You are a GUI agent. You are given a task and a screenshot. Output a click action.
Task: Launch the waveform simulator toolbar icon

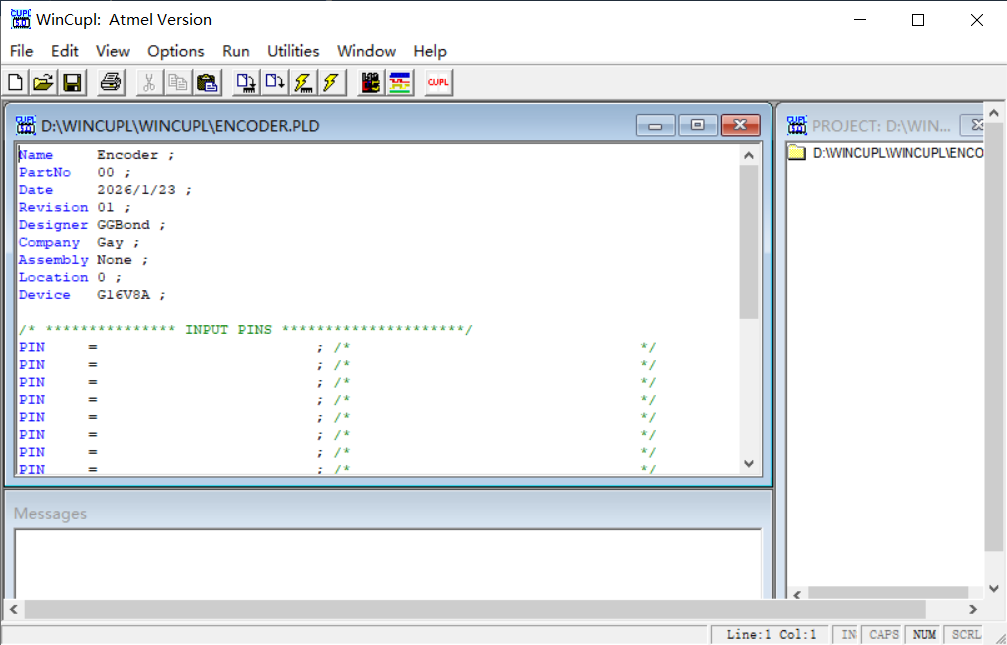point(399,83)
